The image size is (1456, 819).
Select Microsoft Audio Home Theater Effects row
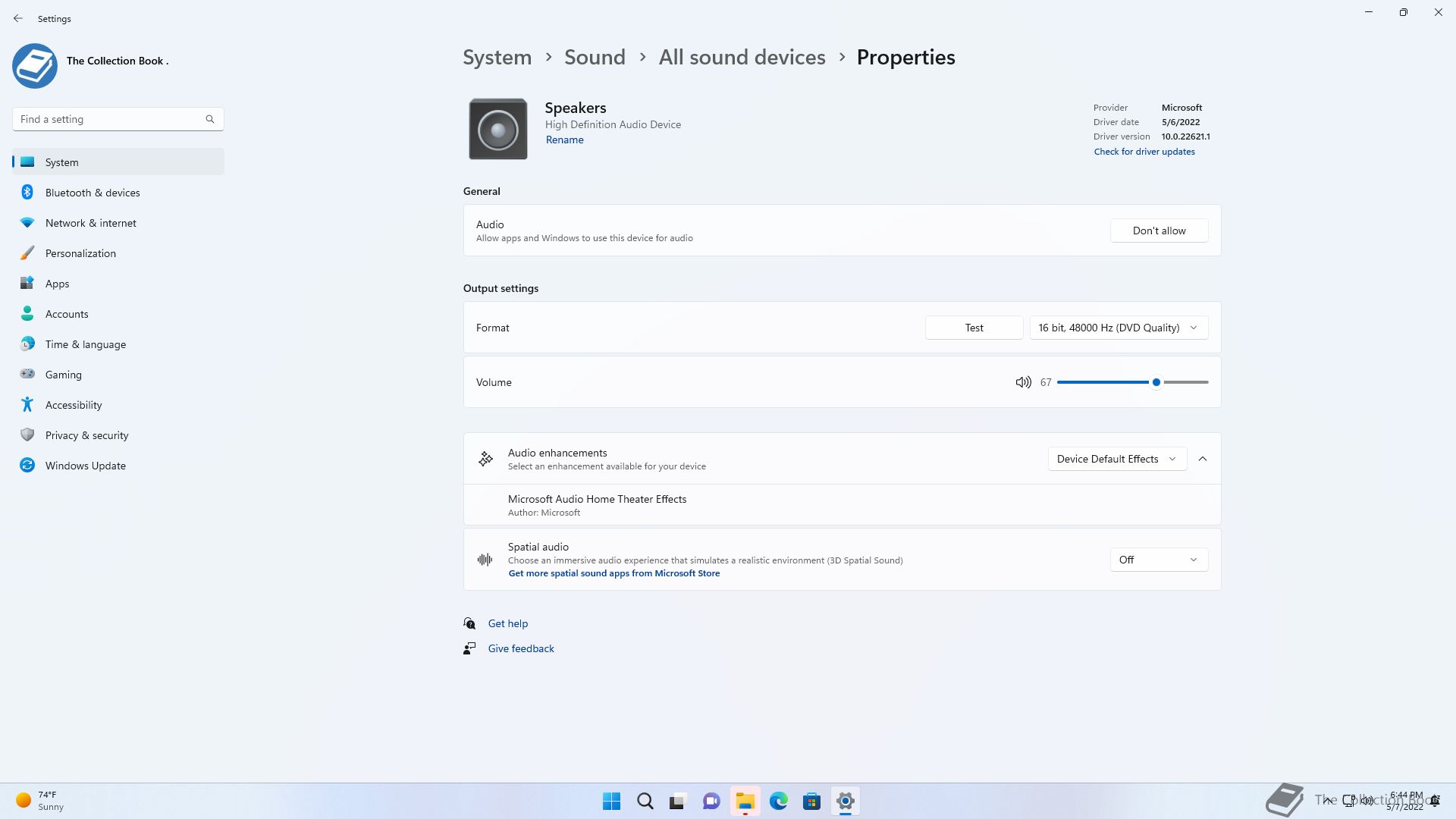coord(842,505)
